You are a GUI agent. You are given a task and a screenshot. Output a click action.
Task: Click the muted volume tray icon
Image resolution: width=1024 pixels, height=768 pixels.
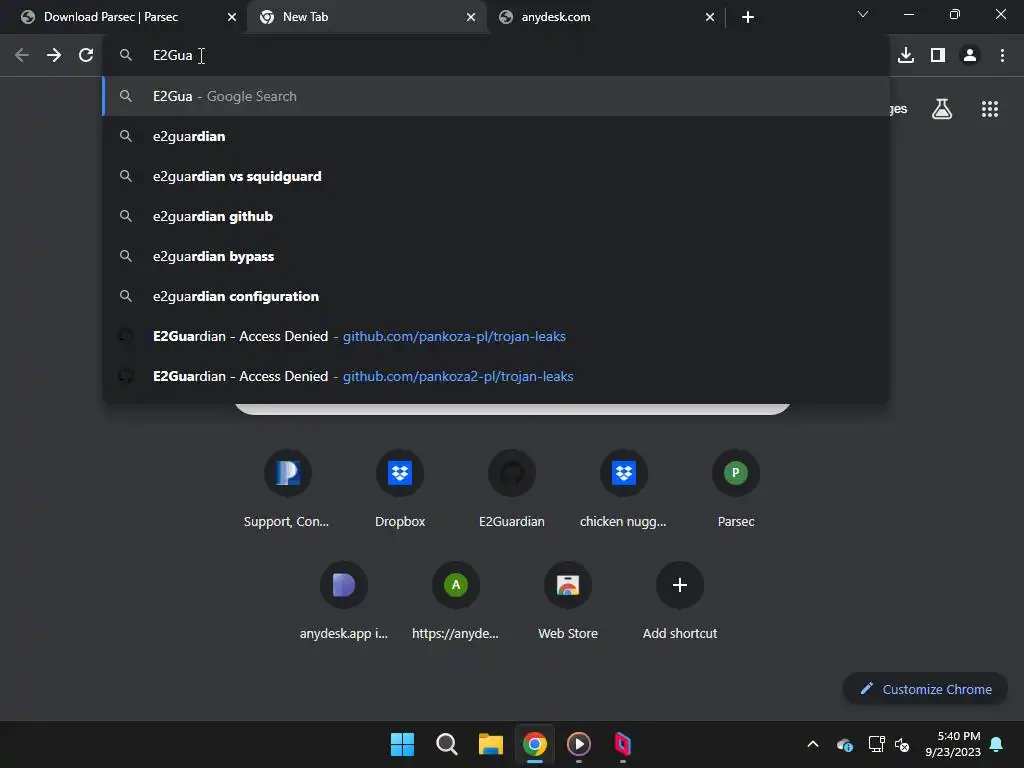[902, 744]
